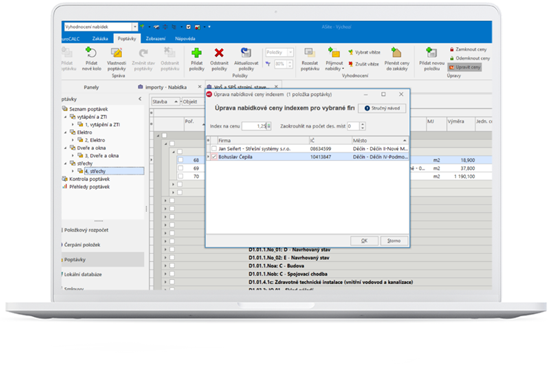Click Odemknout ceny unlock icon
The height and width of the screenshot is (382, 550).
point(452,58)
